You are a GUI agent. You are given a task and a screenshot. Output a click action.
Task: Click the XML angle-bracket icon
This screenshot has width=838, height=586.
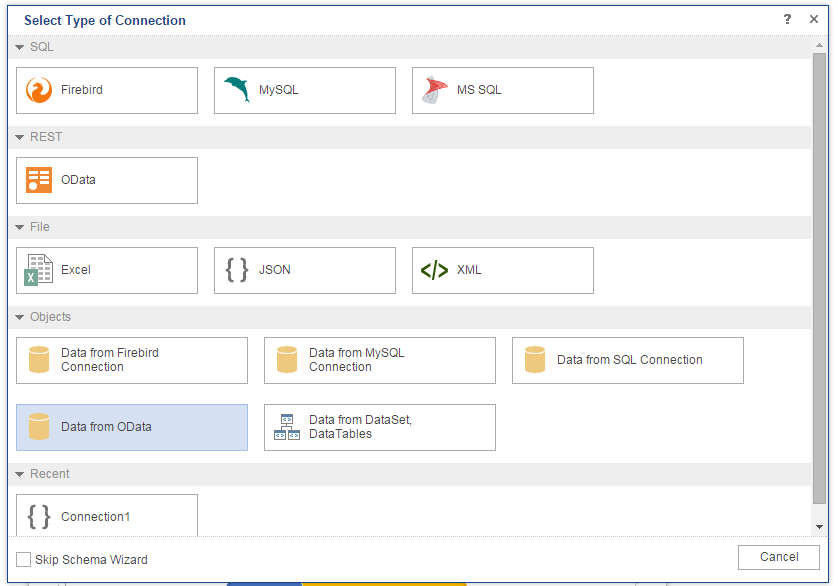point(434,270)
